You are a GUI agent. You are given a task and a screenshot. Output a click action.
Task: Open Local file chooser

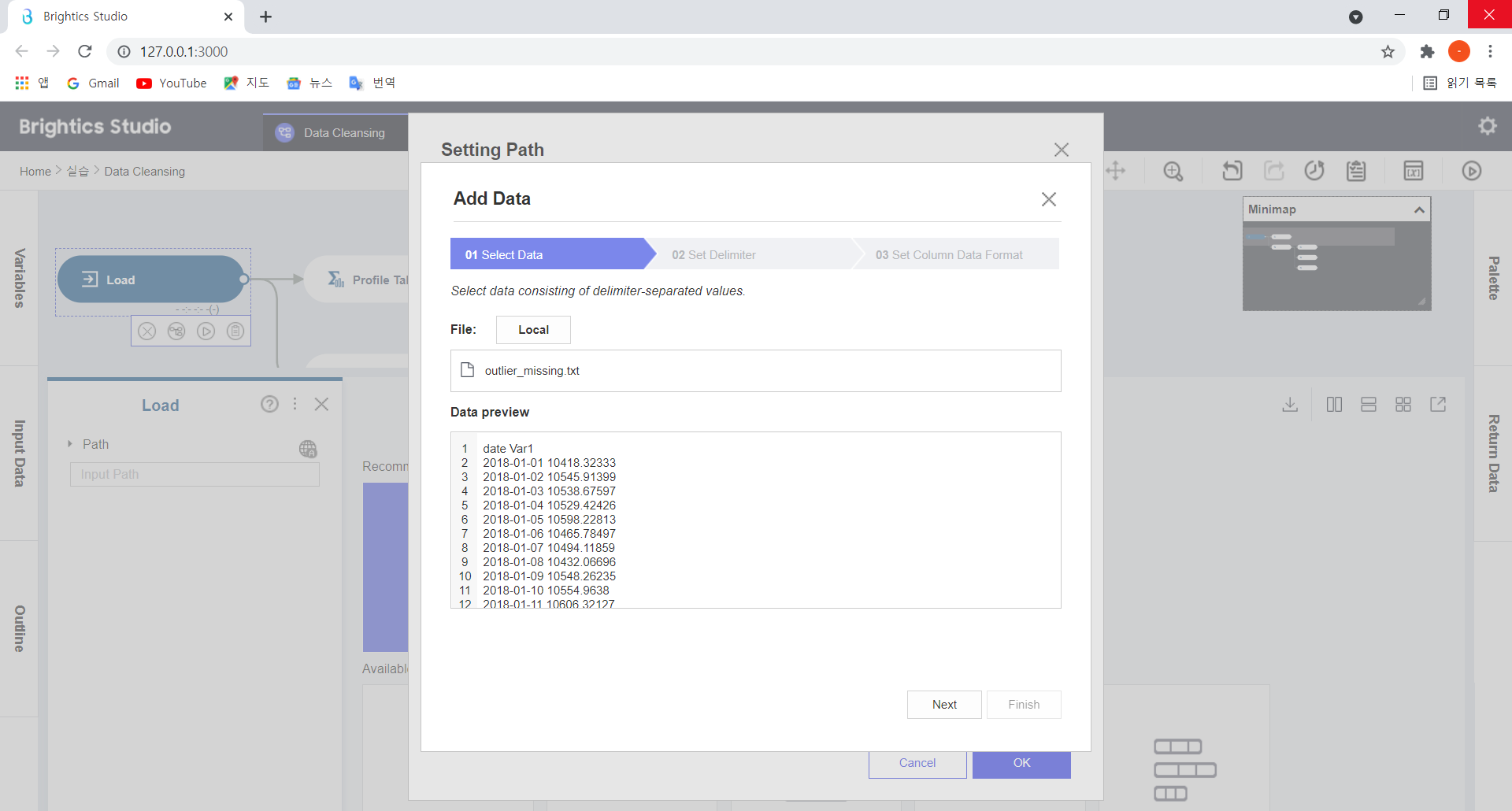point(533,330)
